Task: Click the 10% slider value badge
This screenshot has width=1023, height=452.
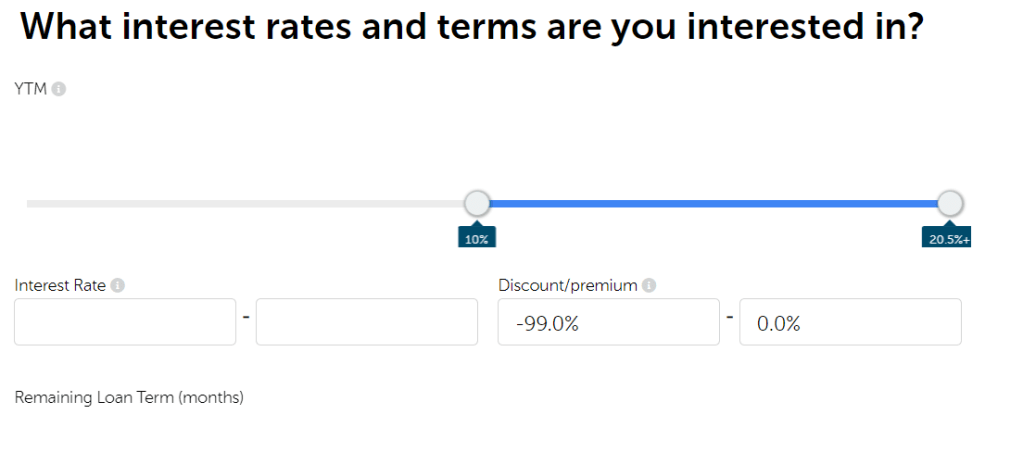Action: (x=477, y=239)
